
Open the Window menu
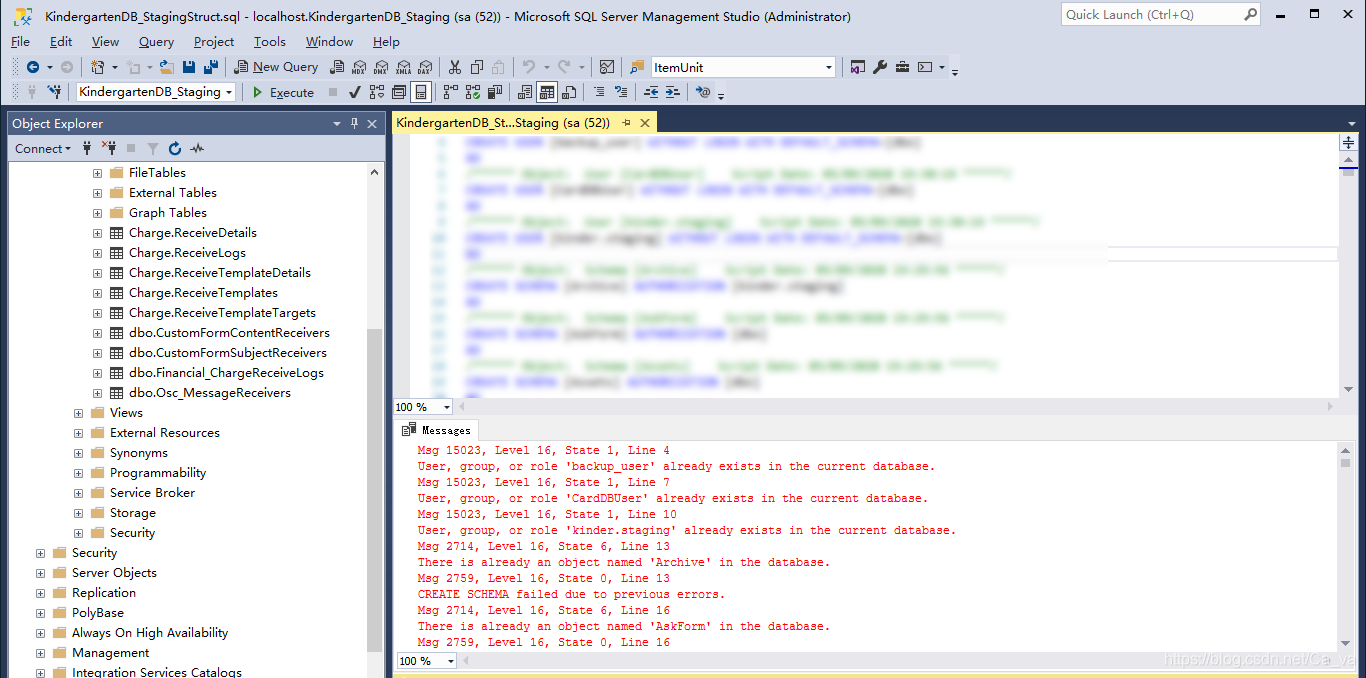329,41
